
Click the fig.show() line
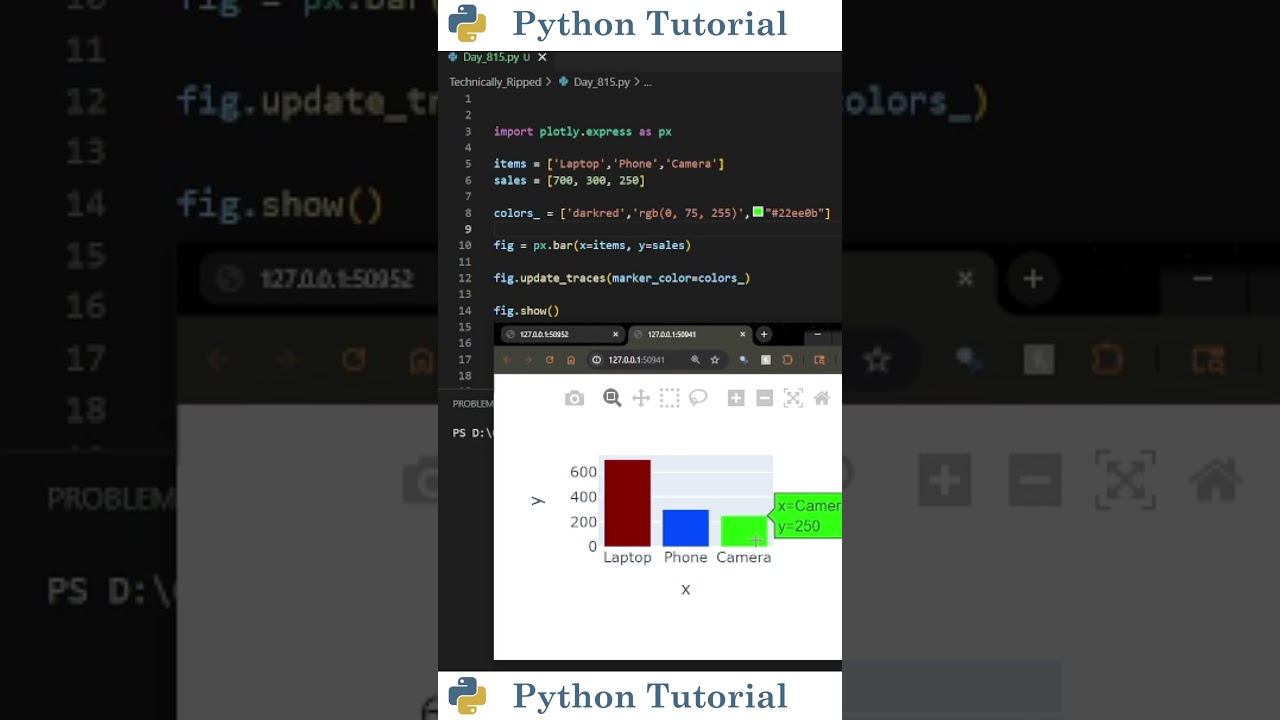(526, 311)
